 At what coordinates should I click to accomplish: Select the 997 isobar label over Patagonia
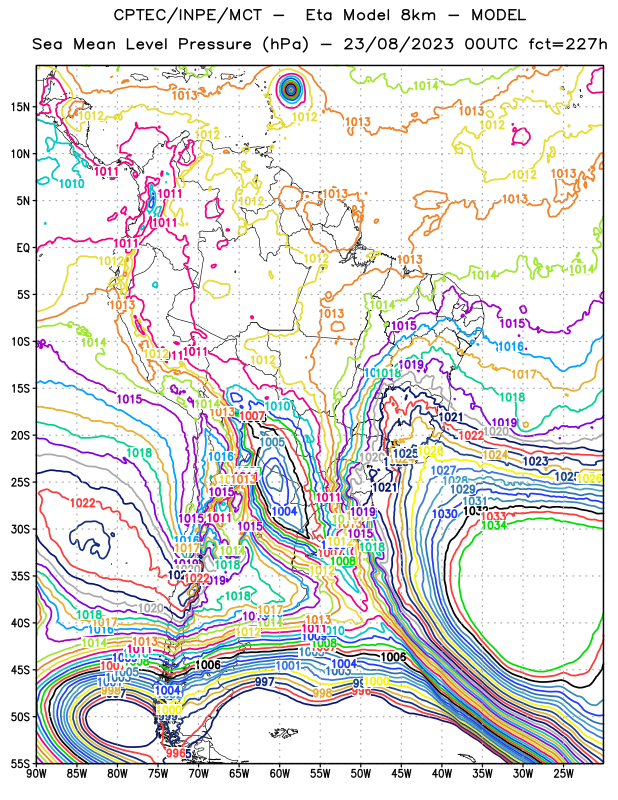(265, 682)
